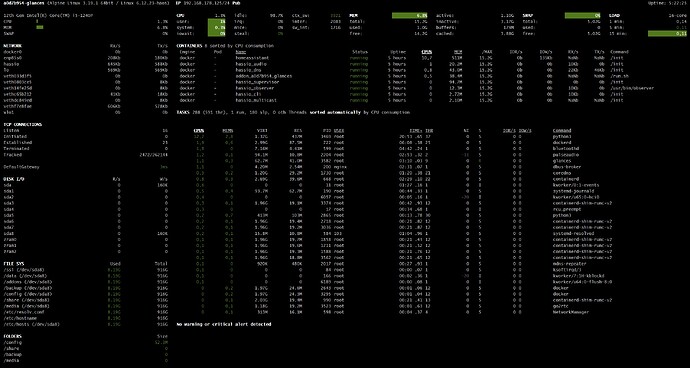
Task: Click the mdns-repeater process row
Action: 403,263
